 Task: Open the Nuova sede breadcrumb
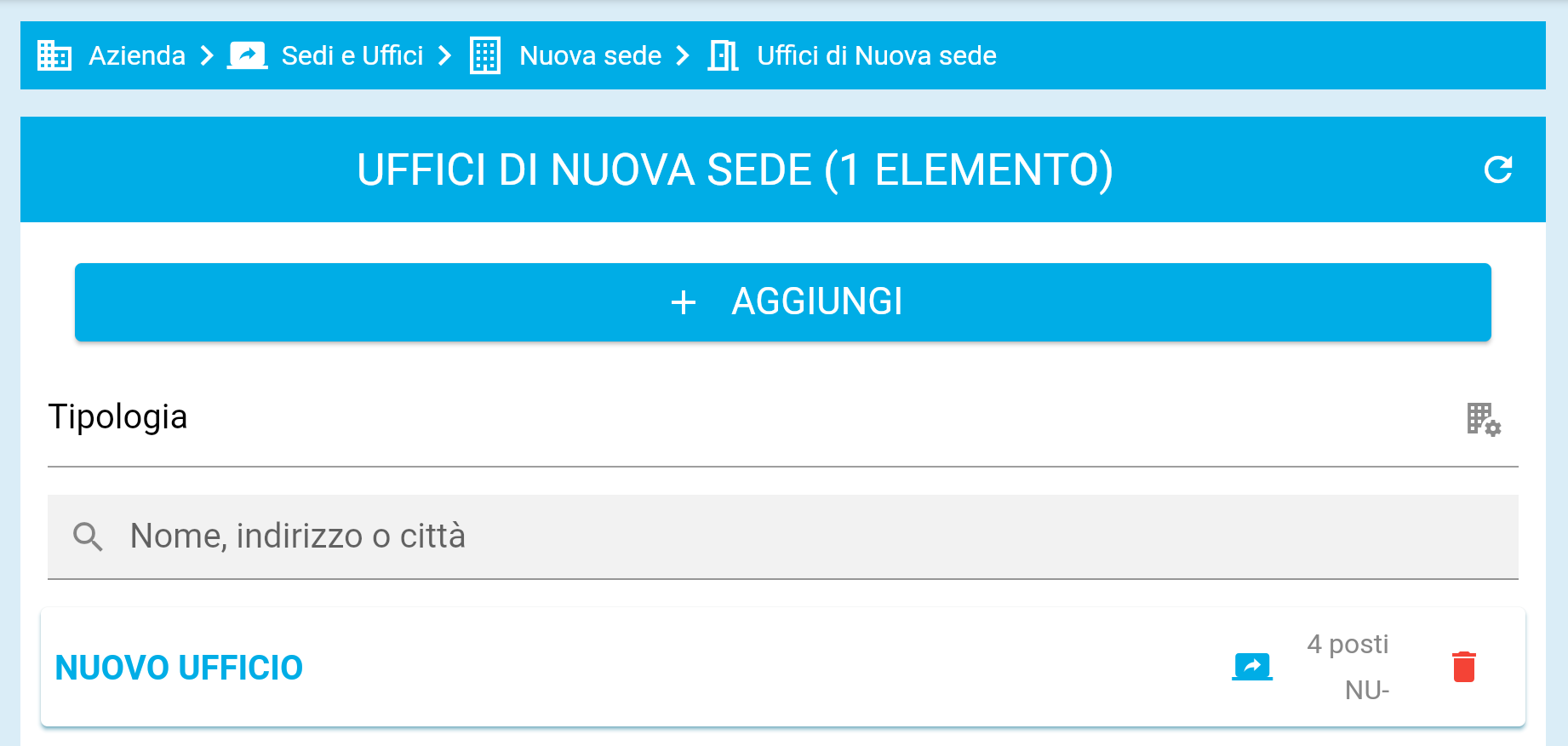click(x=590, y=56)
